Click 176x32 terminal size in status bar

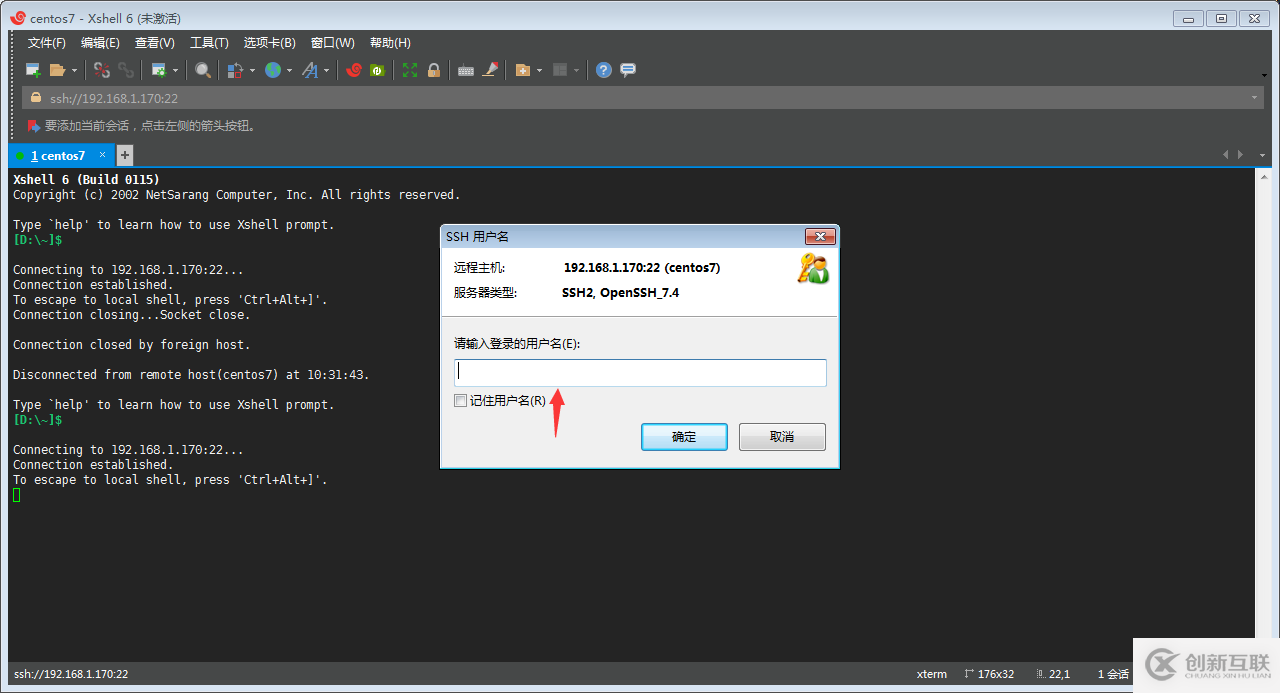(997, 674)
